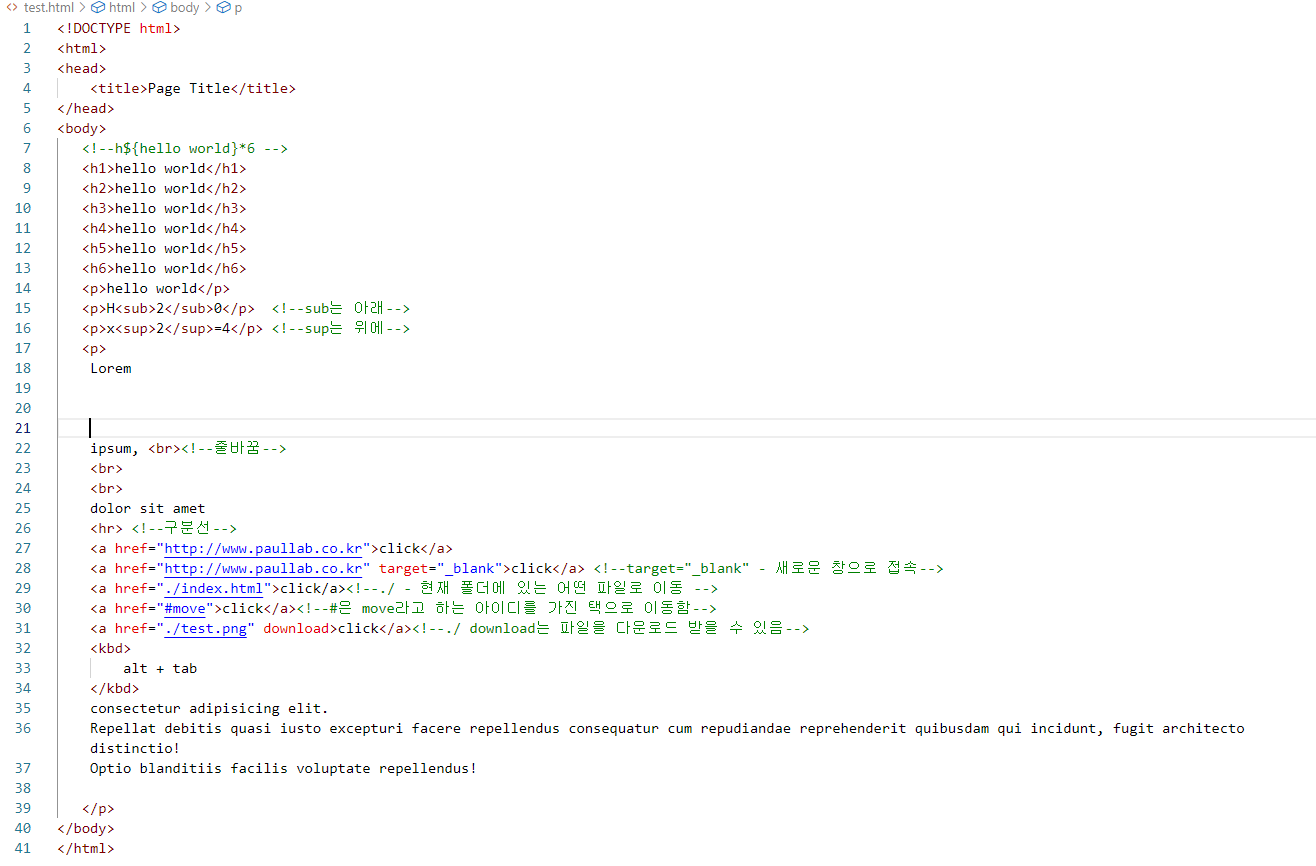Viewport: 1316px width, 866px height.
Task: Click the h1 hello world line
Action: click(164, 168)
